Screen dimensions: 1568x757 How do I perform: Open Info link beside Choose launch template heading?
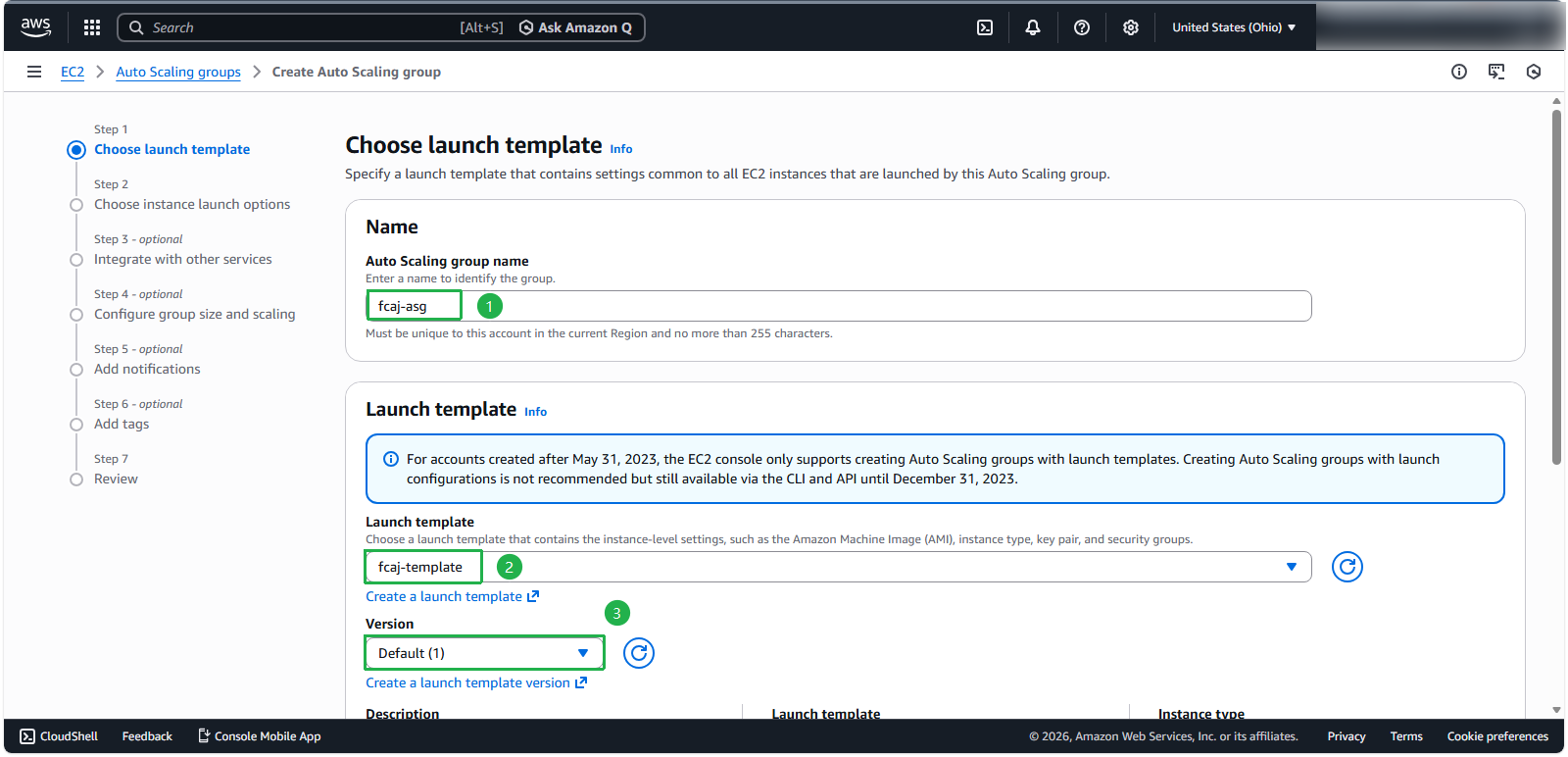[x=621, y=149]
